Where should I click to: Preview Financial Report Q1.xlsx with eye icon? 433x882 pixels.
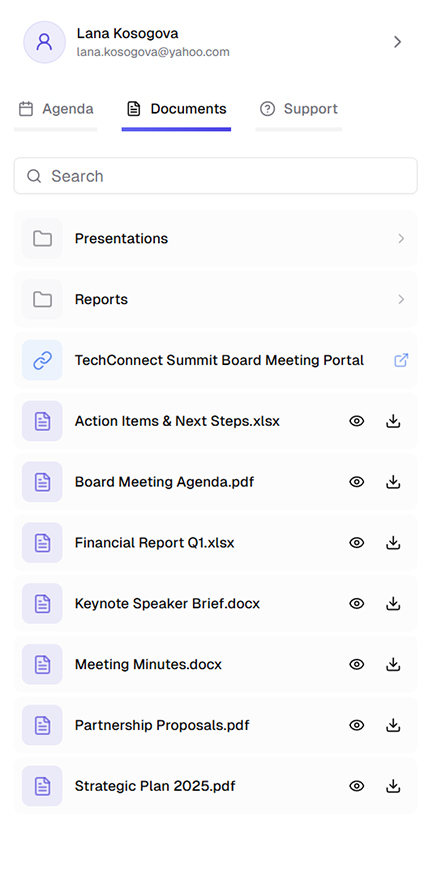357,542
